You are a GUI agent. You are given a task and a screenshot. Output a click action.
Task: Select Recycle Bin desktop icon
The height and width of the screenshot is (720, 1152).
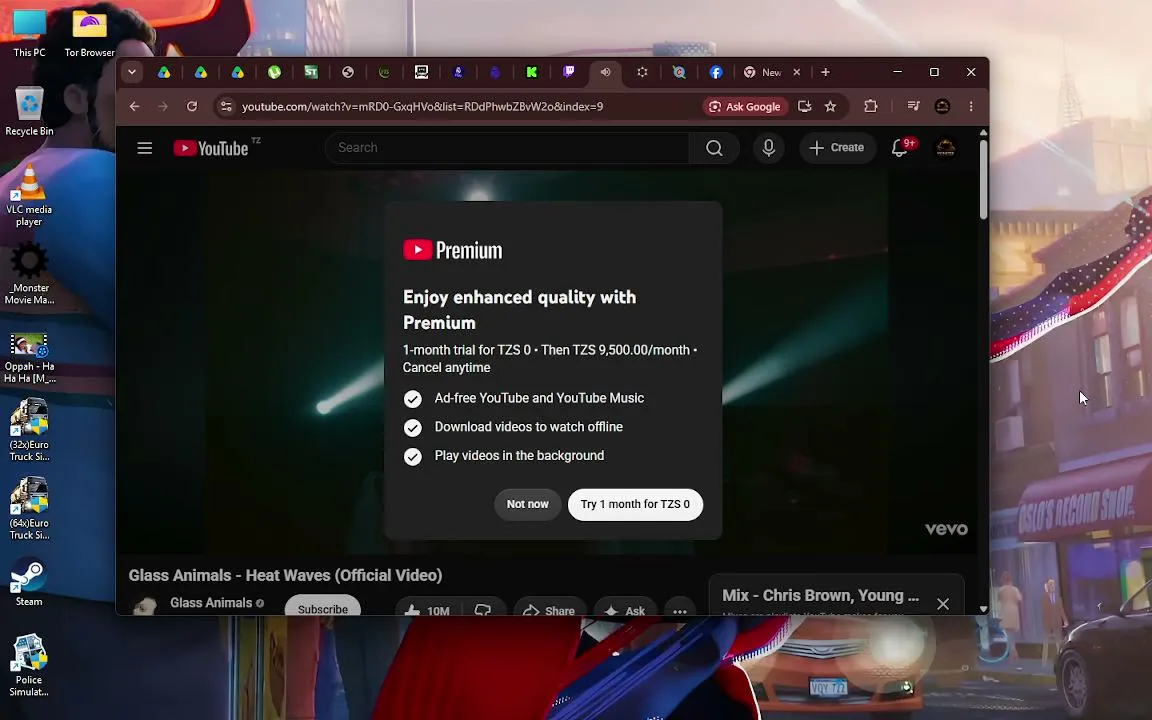pos(29,111)
